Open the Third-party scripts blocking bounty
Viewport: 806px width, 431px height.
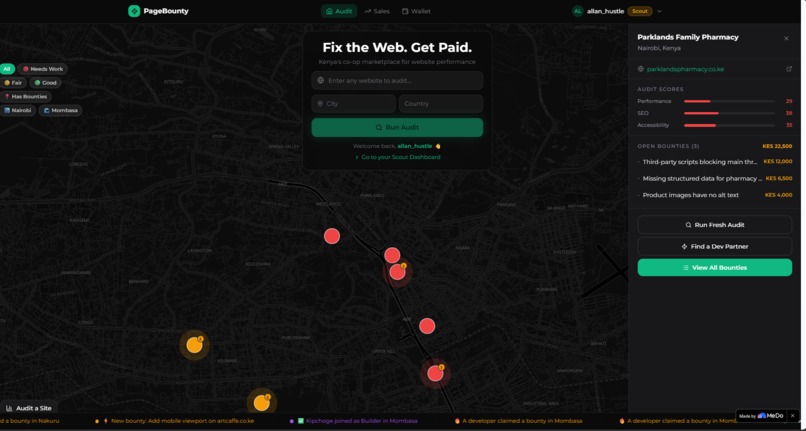[x=715, y=162]
